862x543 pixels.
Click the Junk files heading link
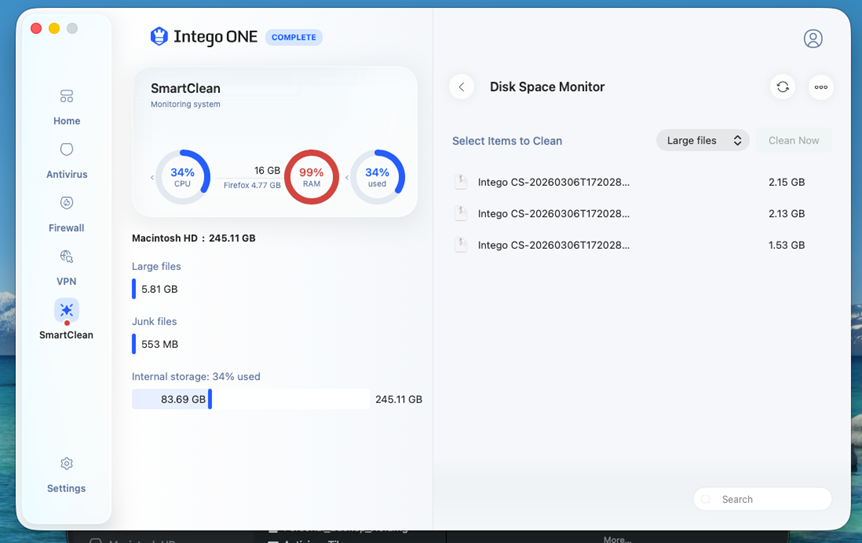154,322
